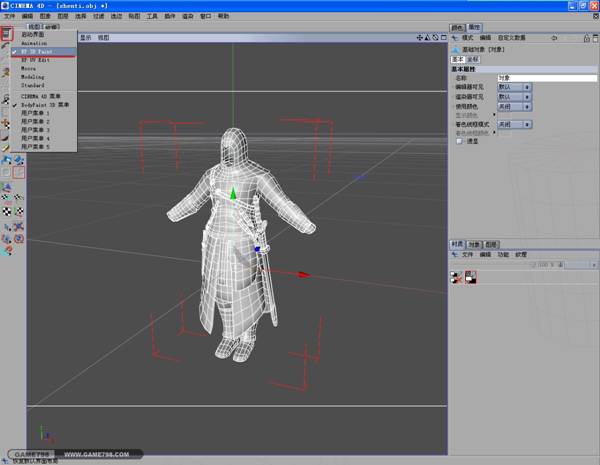
Task: Open the 编辑器可见 dropdown
Action: [514, 87]
